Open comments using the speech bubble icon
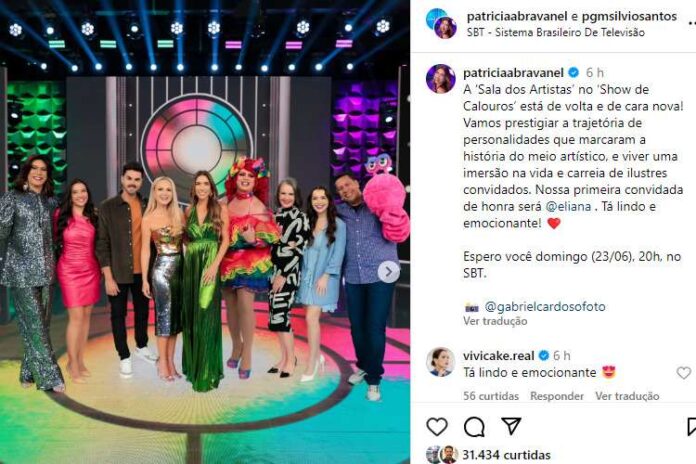This screenshot has height=464, width=696. tap(474, 427)
